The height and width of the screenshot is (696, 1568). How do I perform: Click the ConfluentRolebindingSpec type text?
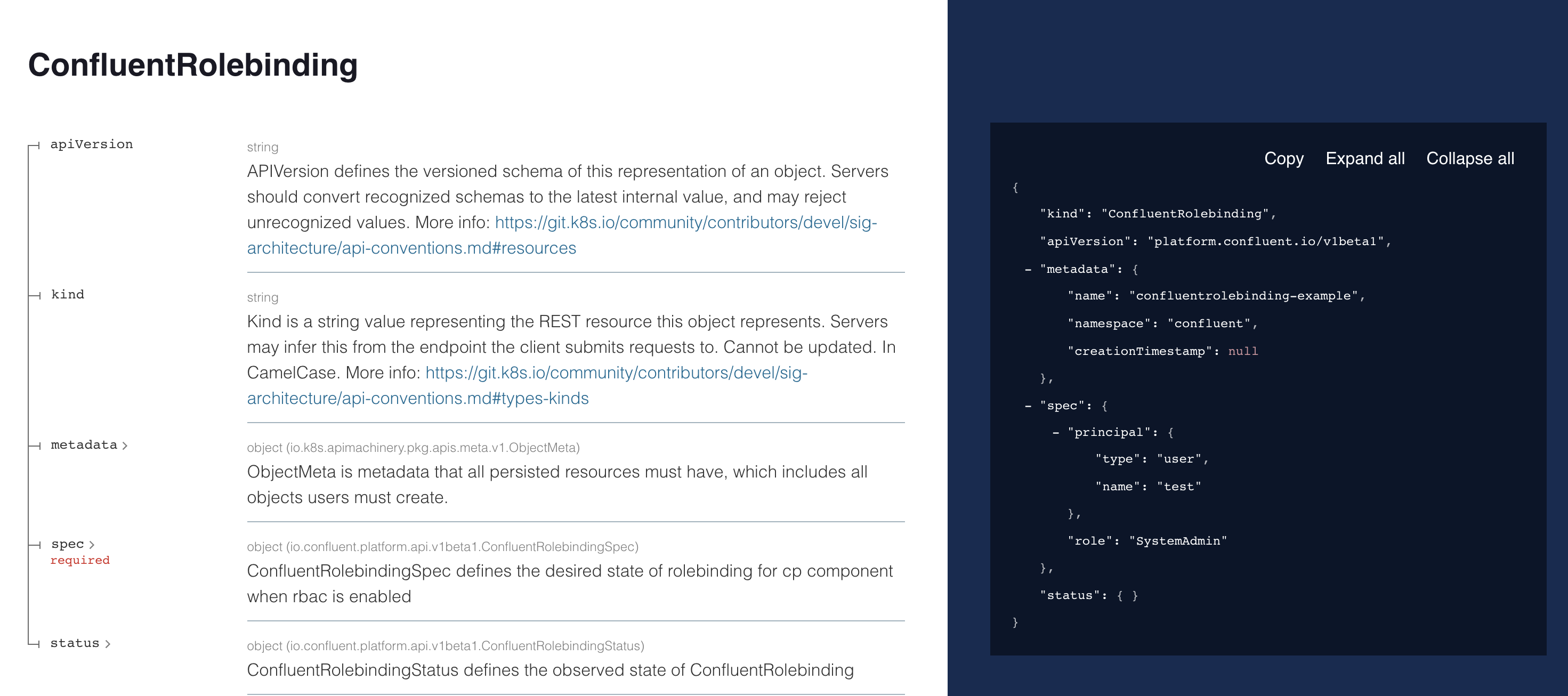(442, 547)
